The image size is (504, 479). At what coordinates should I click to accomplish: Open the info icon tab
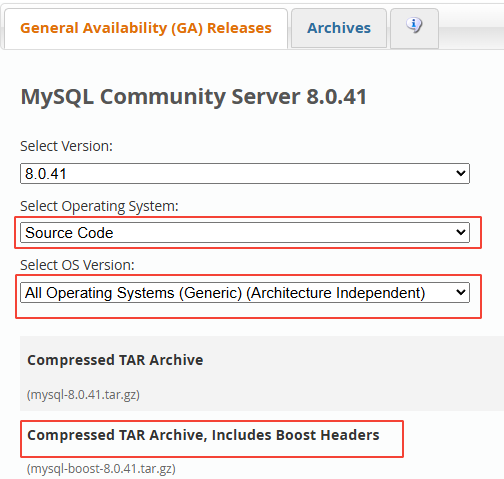[x=414, y=28]
